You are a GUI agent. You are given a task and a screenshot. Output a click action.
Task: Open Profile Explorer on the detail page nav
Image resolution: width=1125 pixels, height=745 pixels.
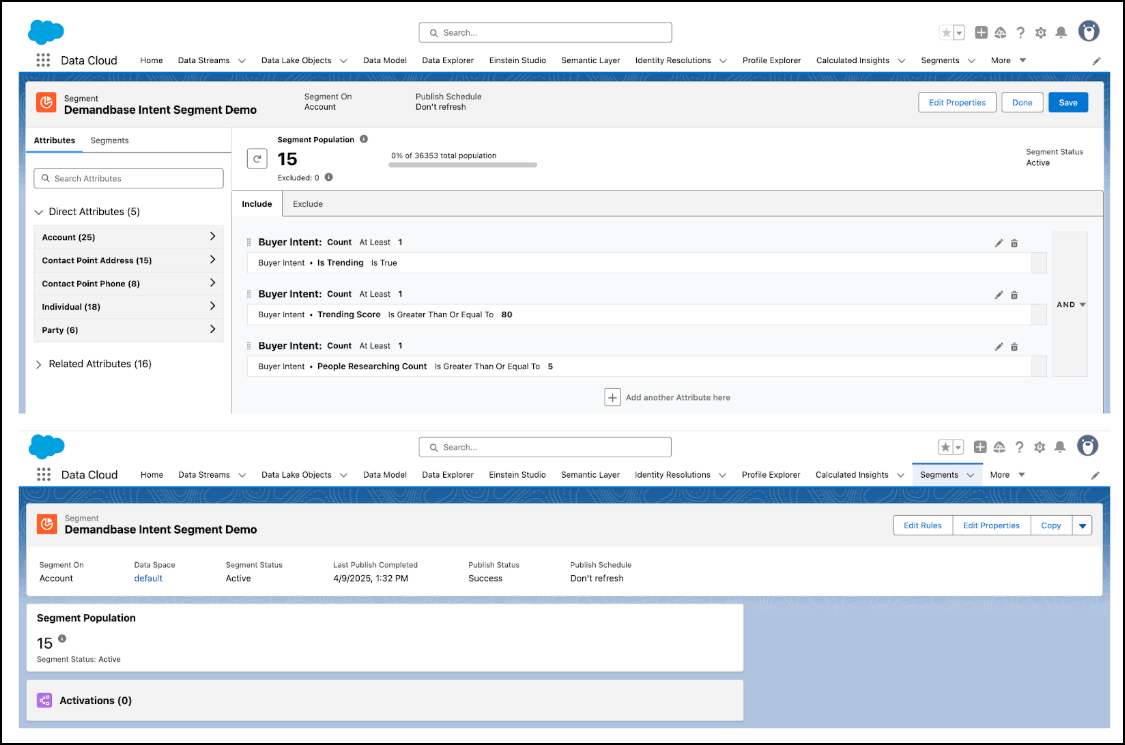tap(771, 474)
